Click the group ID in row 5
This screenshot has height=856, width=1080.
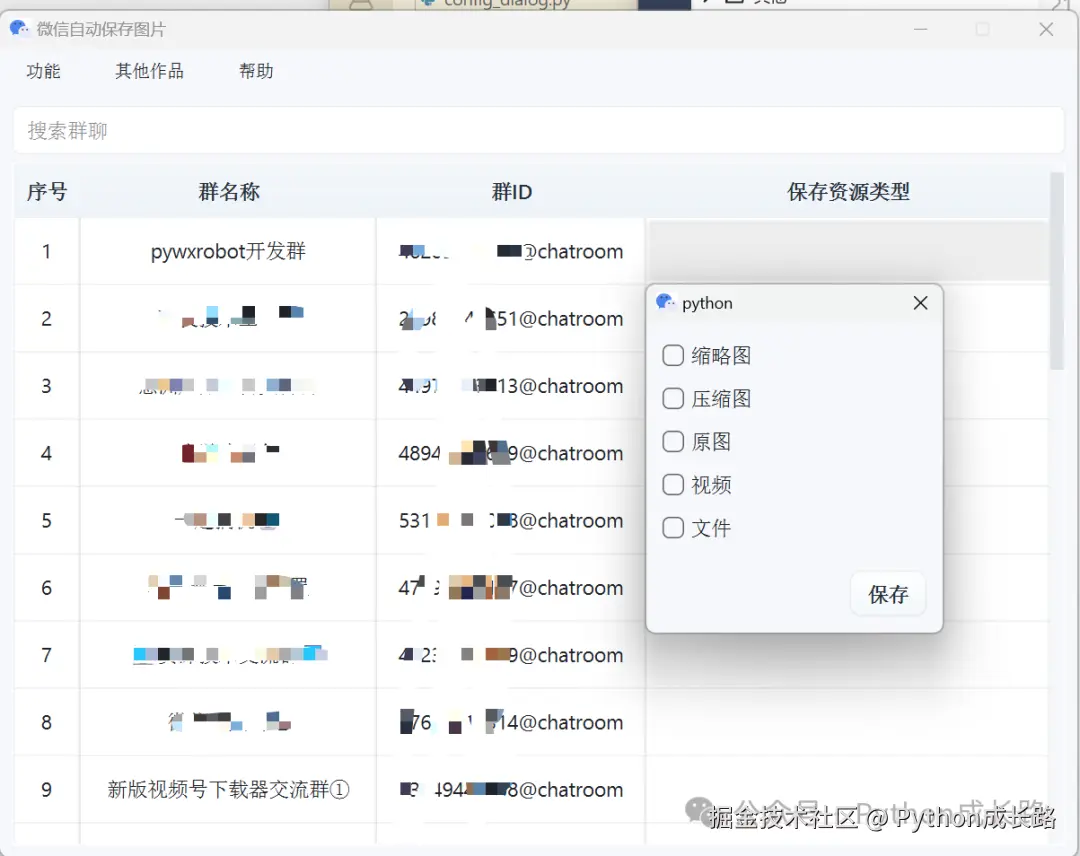click(x=510, y=520)
